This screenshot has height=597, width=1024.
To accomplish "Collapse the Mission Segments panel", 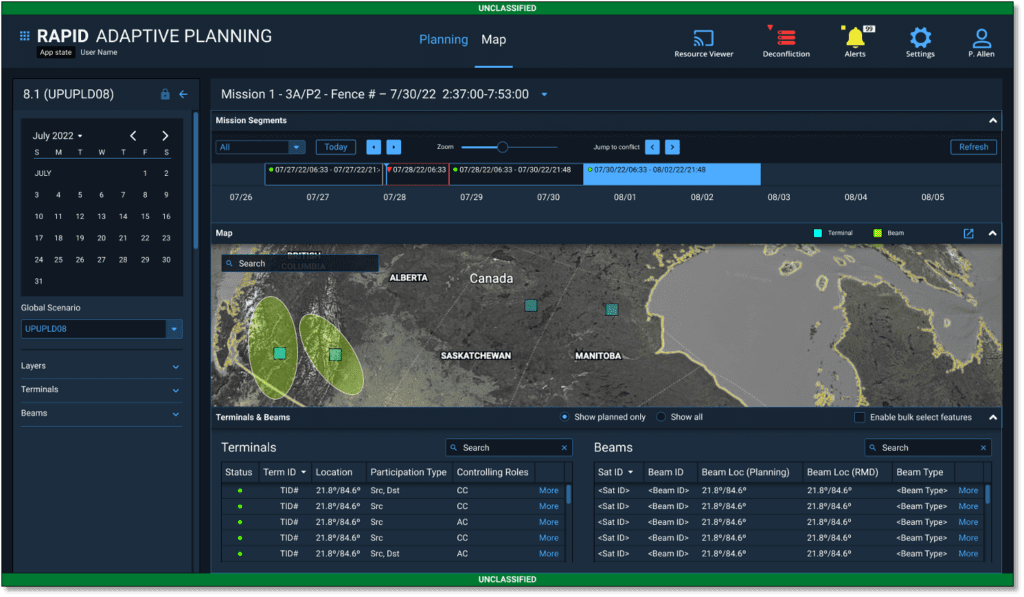I will click(x=993, y=121).
